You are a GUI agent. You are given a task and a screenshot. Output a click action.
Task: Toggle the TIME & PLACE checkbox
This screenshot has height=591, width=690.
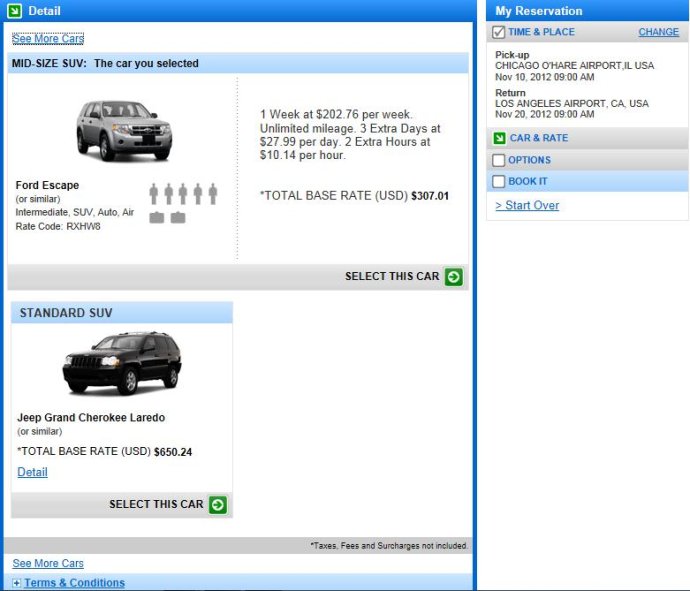click(x=499, y=32)
